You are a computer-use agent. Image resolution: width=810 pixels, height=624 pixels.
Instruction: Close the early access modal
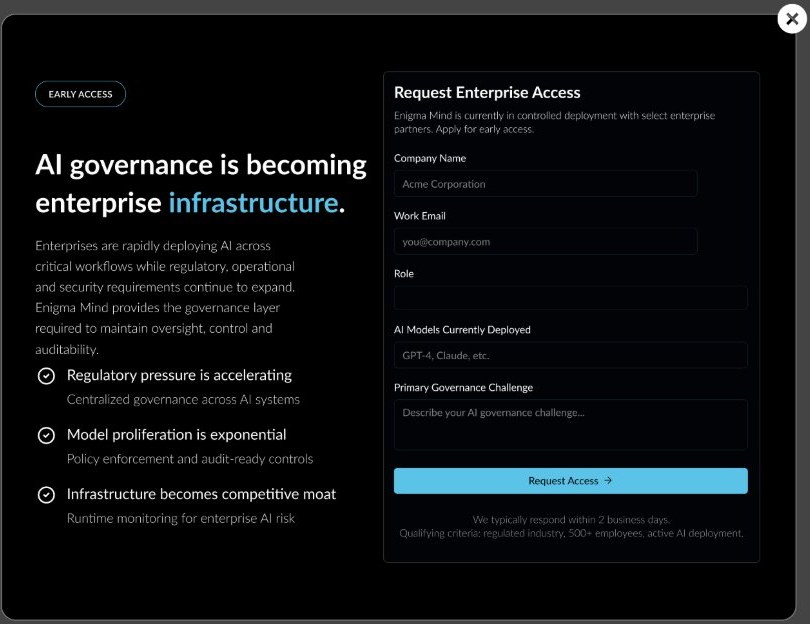coord(792,19)
